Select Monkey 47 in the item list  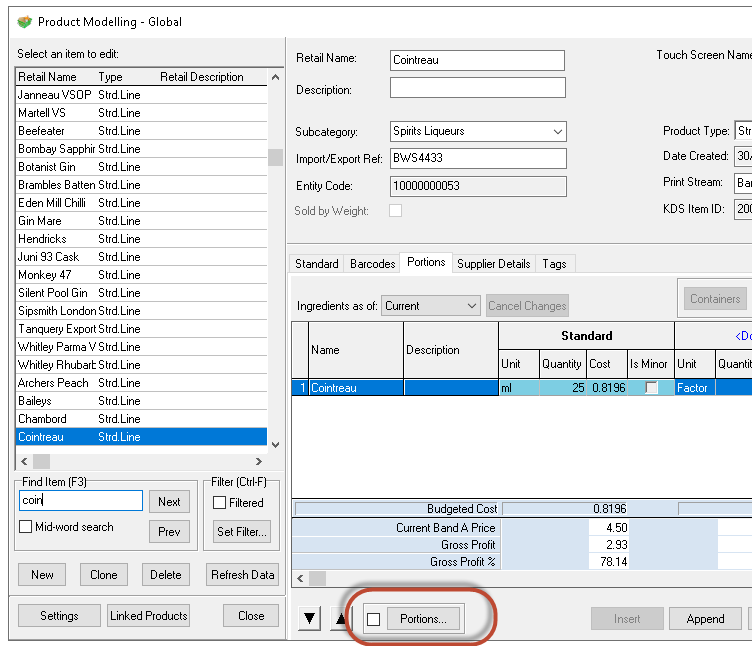coord(141,275)
